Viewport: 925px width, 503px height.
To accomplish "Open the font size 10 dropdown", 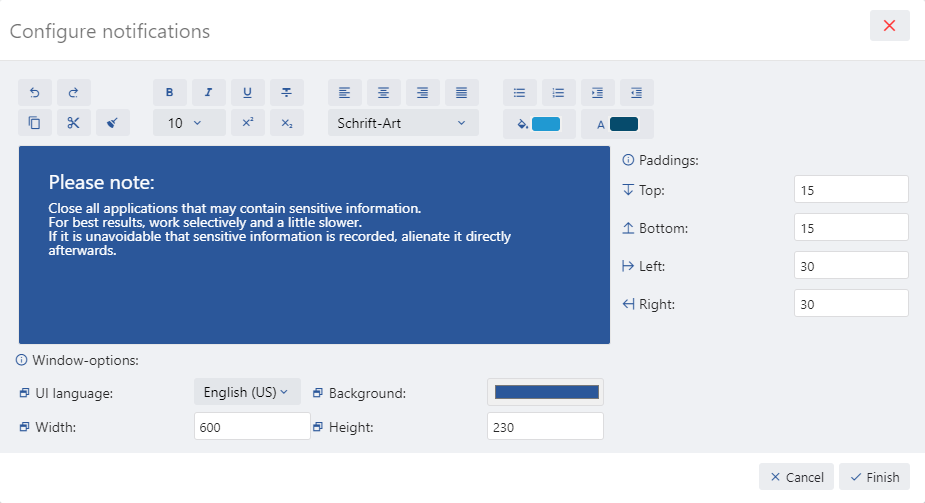I will click(x=188, y=123).
